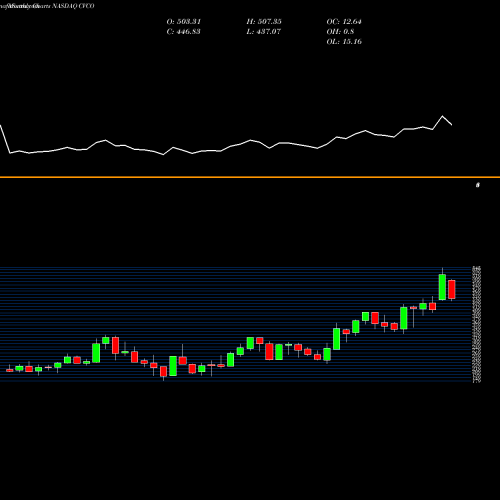Click the OL: 15.16 reading

(x=344, y=42)
